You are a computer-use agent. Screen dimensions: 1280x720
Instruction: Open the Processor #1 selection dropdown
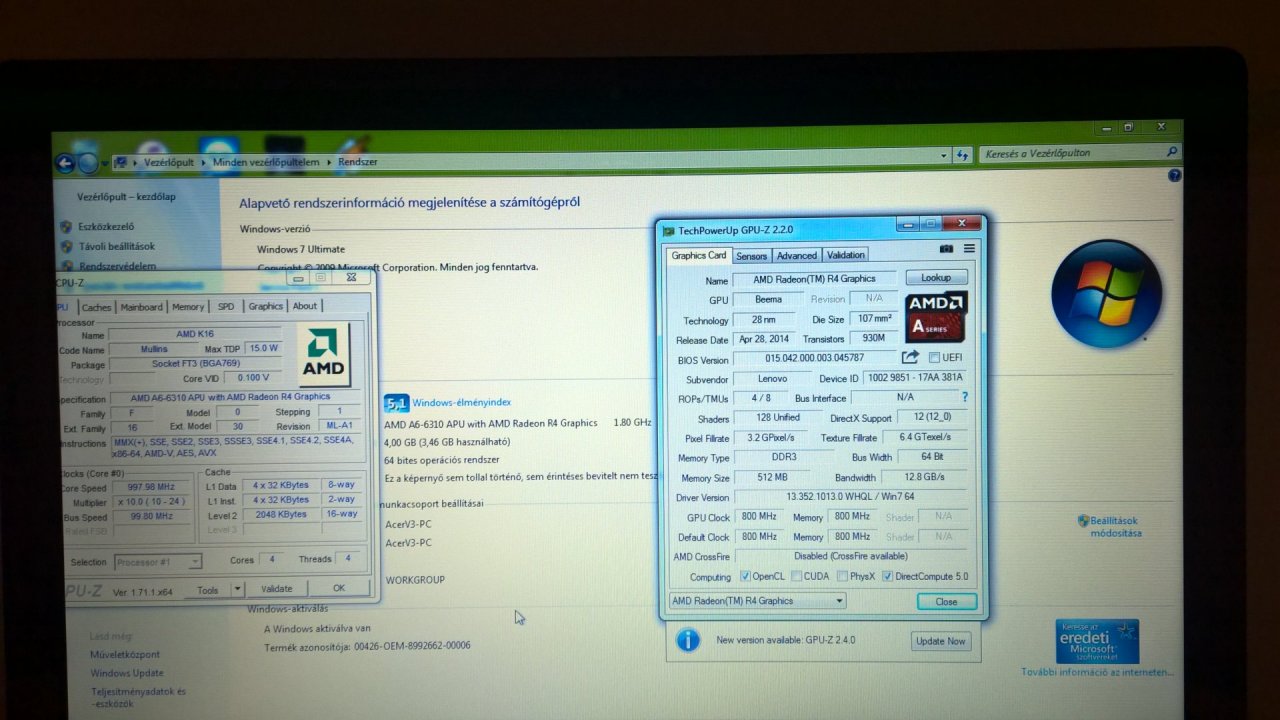(x=158, y=562)
